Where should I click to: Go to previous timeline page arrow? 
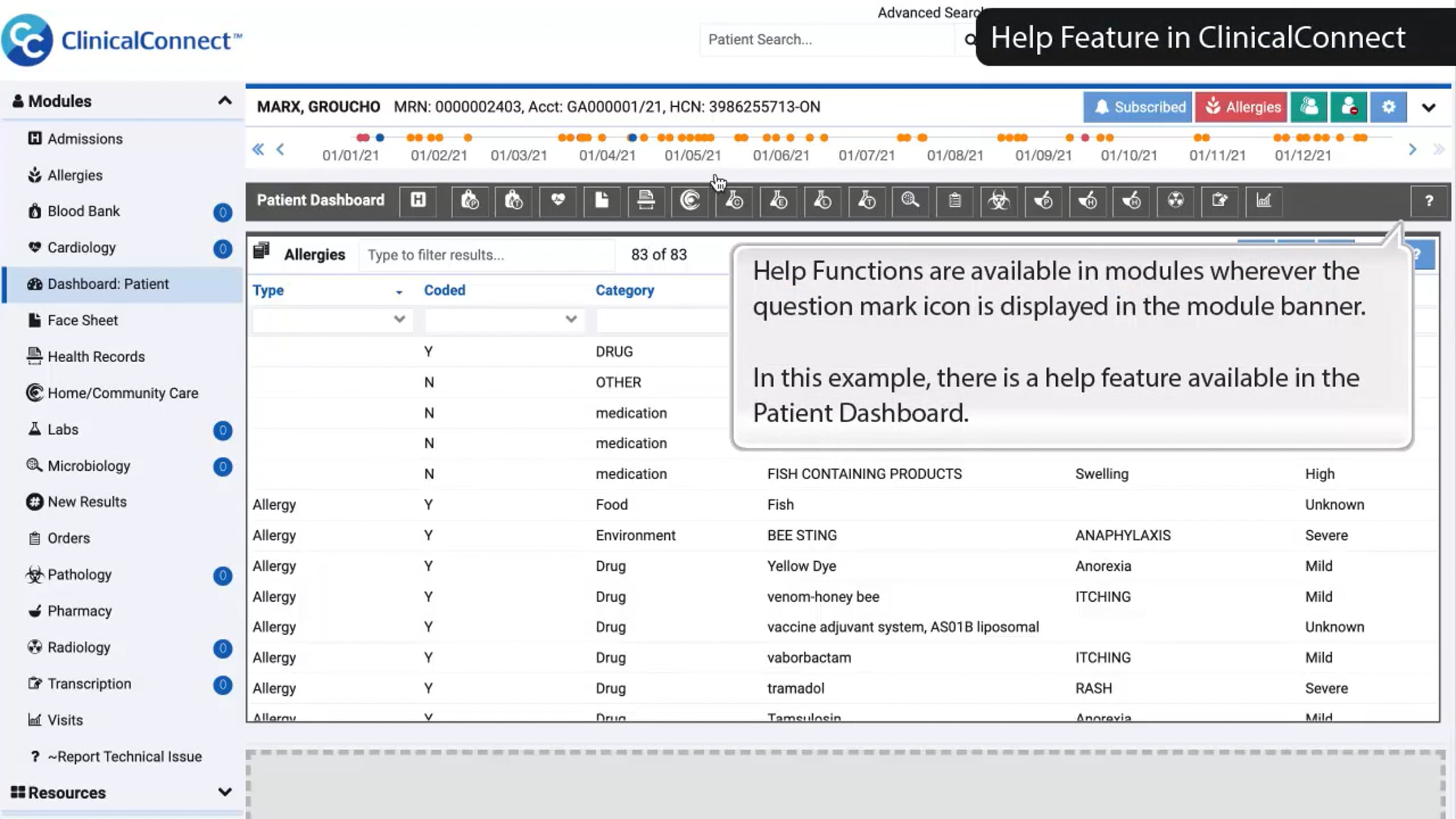pos(280,149)
